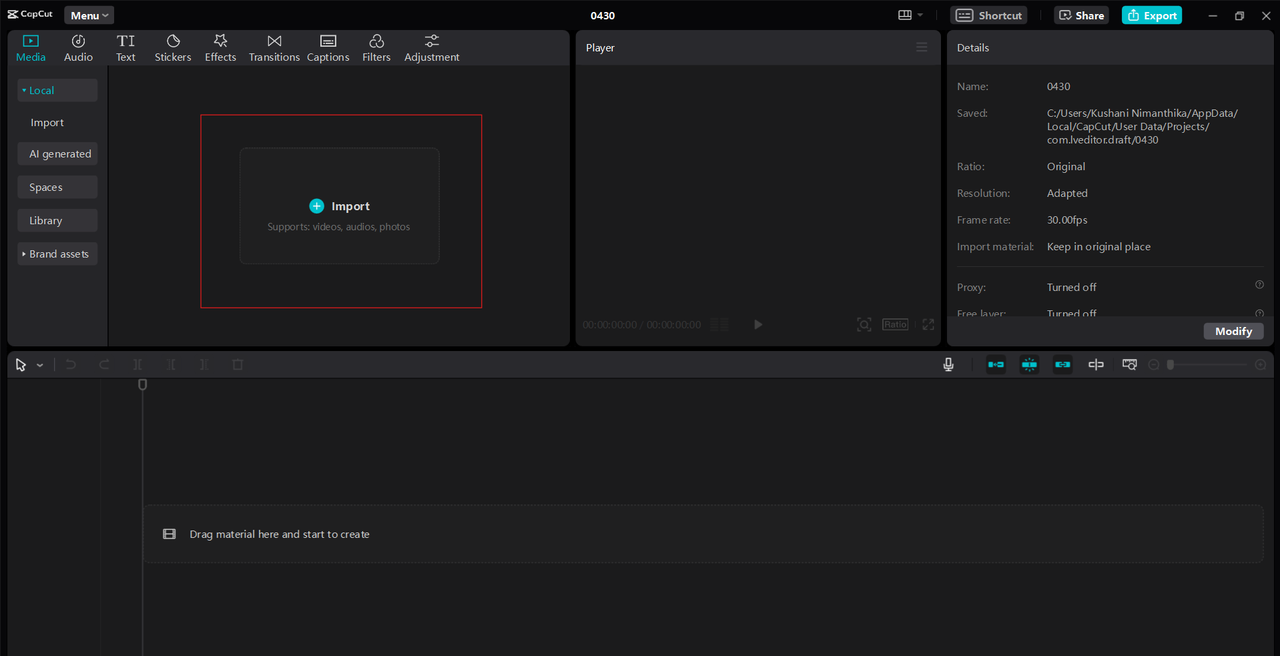Click the Shortcut button

pyautogui.click(x=989, y=15)
